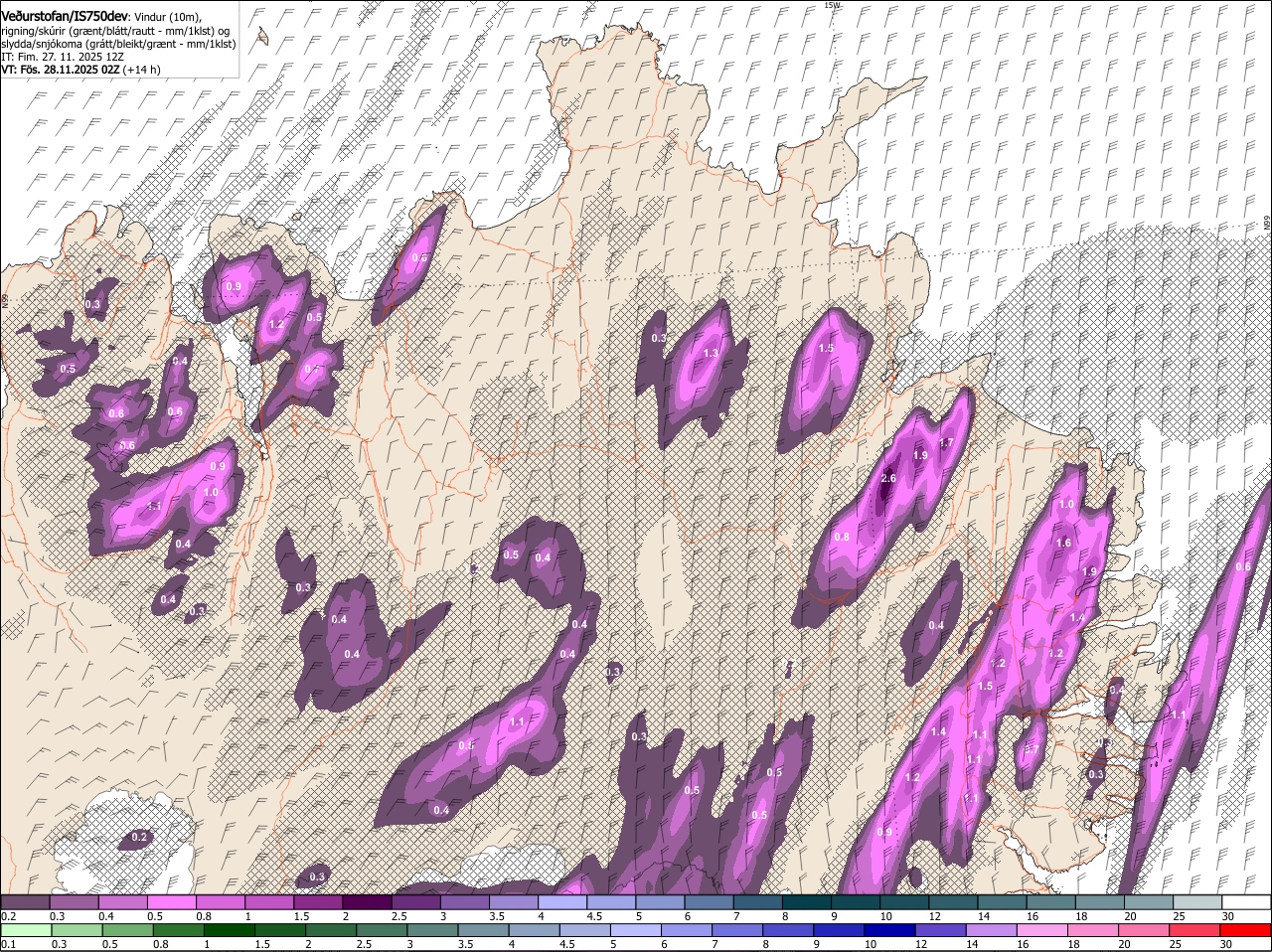Select the 'VT: Fös. 28.11.2025 02Z (+14 h)' line
Screen dimensions: 1272x952
click(80, 70)
